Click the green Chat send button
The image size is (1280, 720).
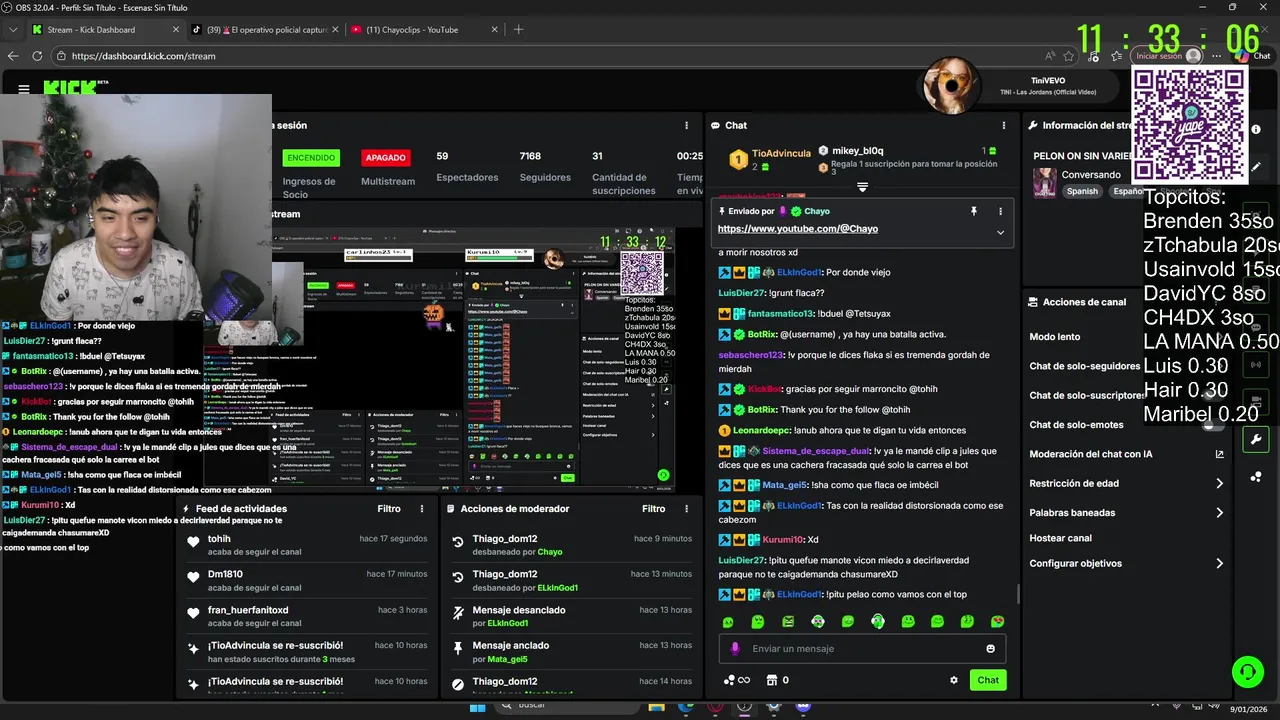[988, 680]
